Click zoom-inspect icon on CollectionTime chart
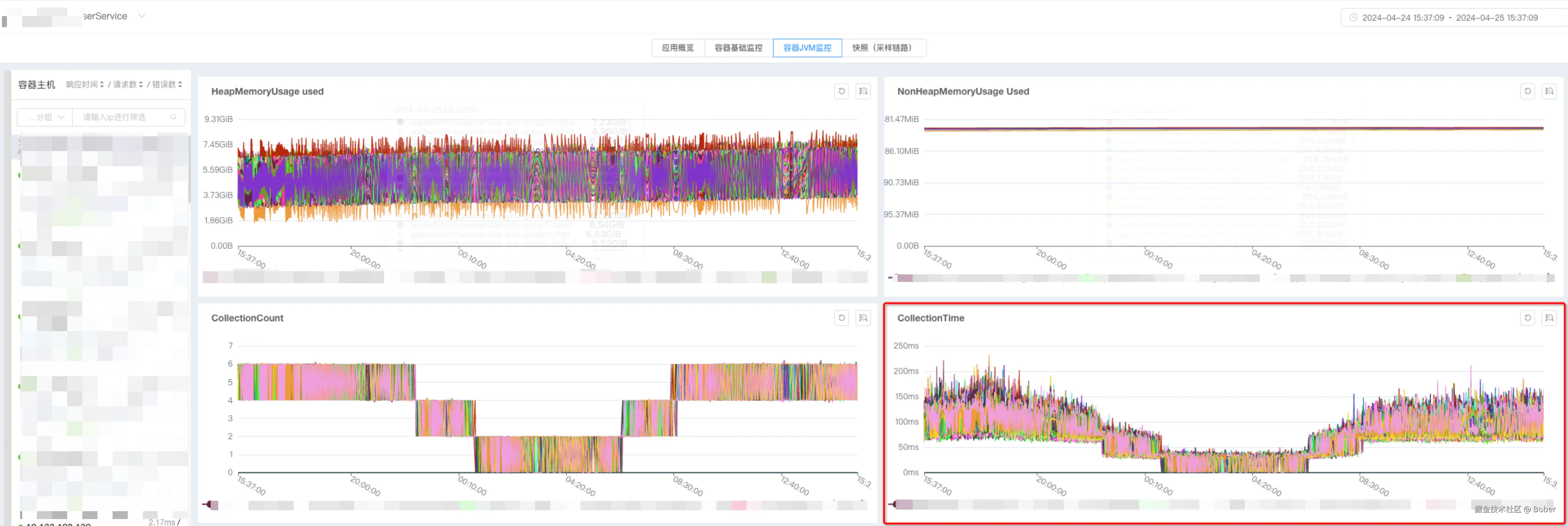1568x526 pixels. 1548,318
